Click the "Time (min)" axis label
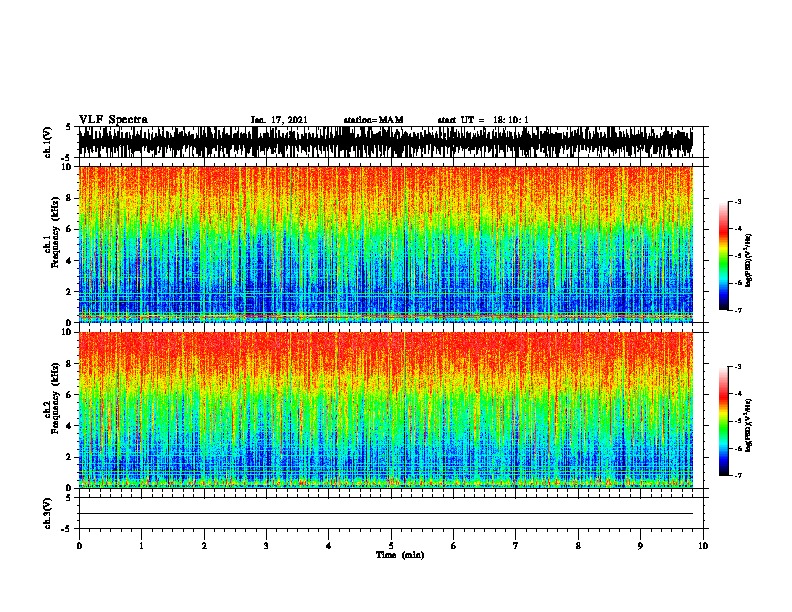Image resolution: width=792 pixels, height=612 pixels. point(400,555)
